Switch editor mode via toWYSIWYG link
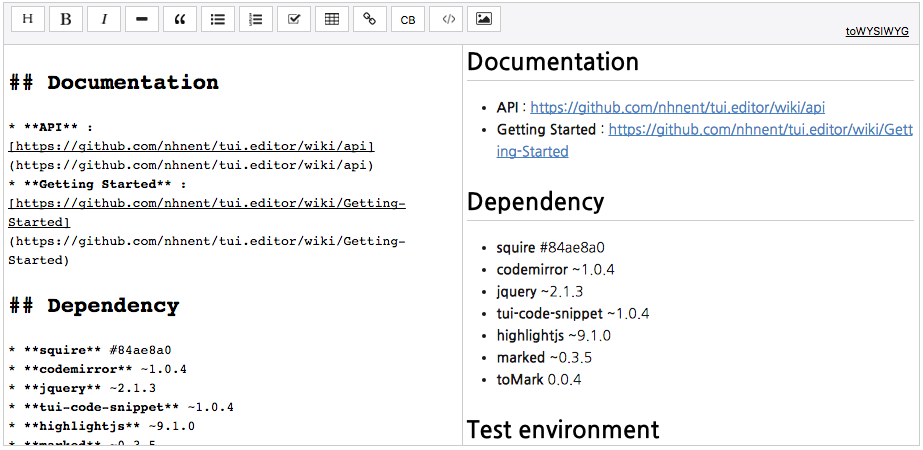The image size is (923, 450). click(877, 32)
